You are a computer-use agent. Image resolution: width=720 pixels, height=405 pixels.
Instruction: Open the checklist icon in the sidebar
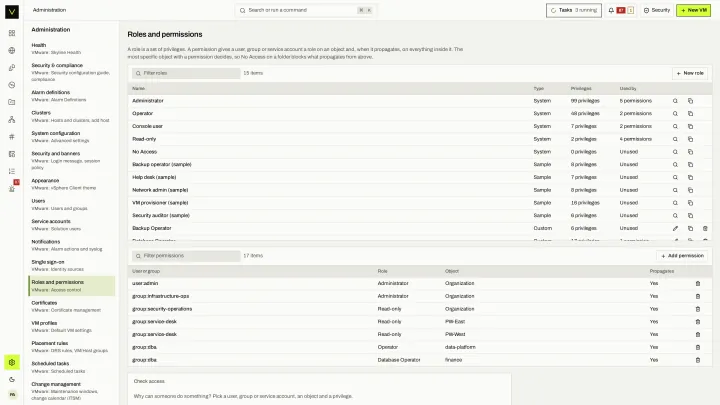click(12, 171)
